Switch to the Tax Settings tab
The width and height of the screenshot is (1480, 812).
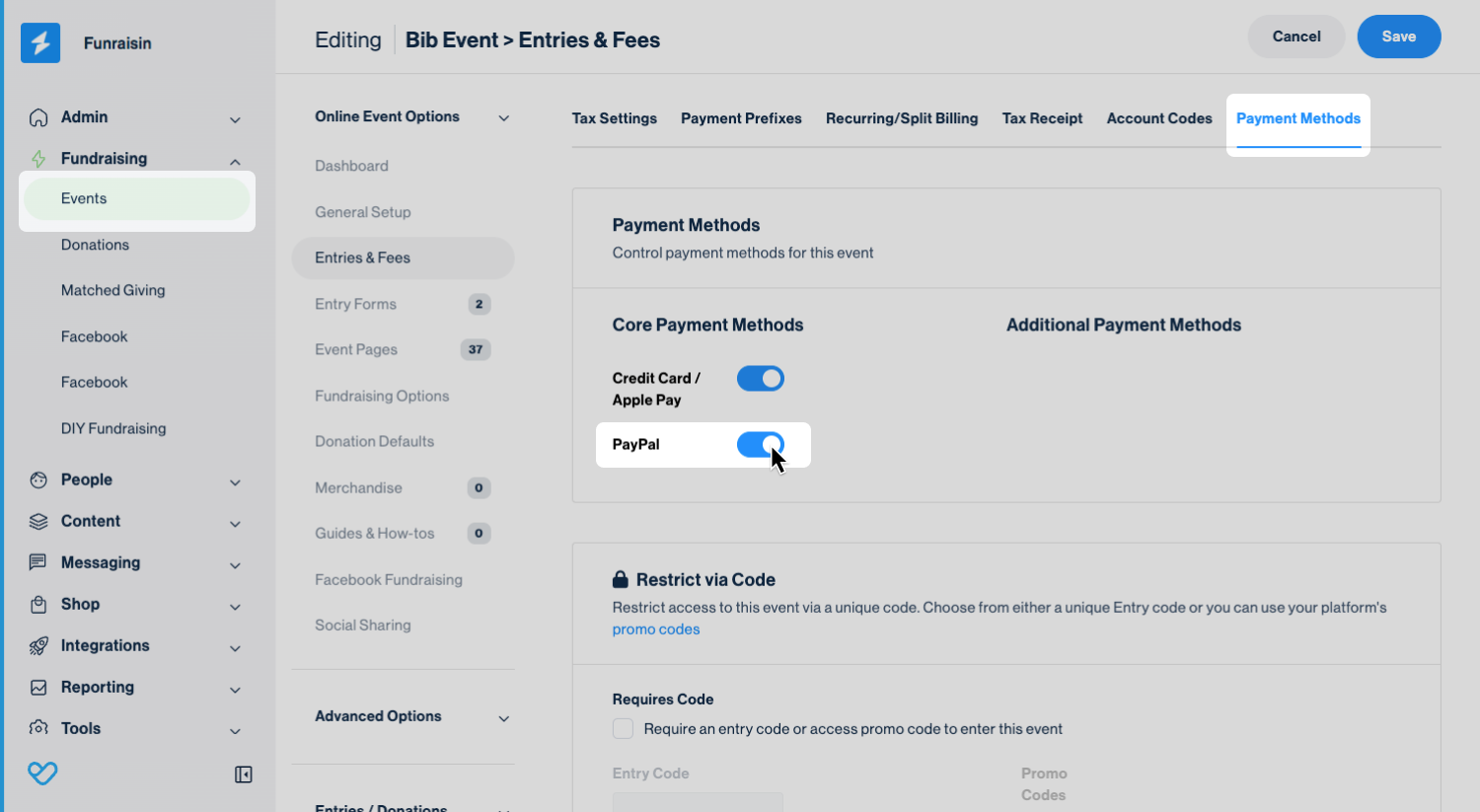coord(614,118)
